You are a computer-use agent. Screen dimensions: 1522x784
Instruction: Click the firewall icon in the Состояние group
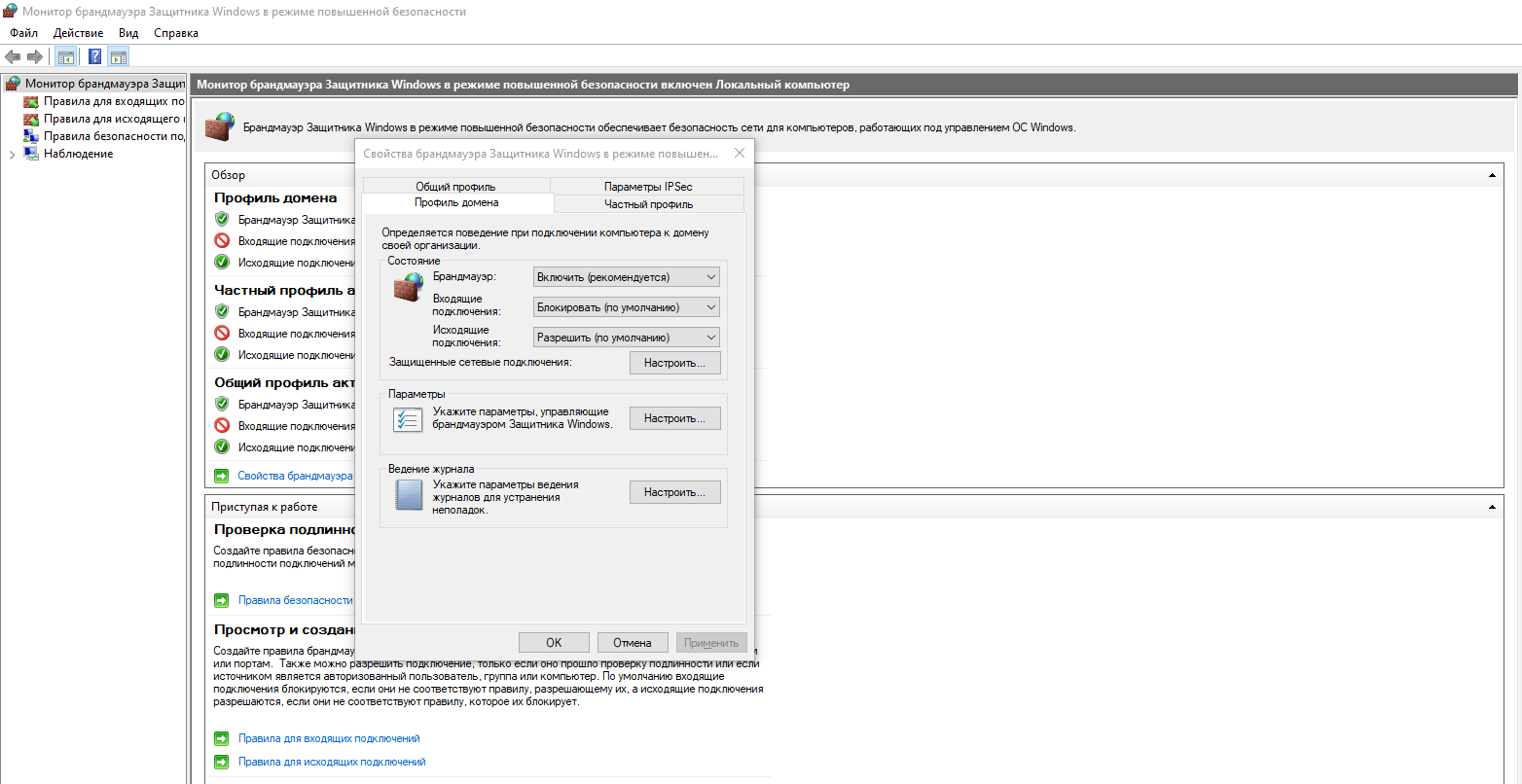(408, 288)
